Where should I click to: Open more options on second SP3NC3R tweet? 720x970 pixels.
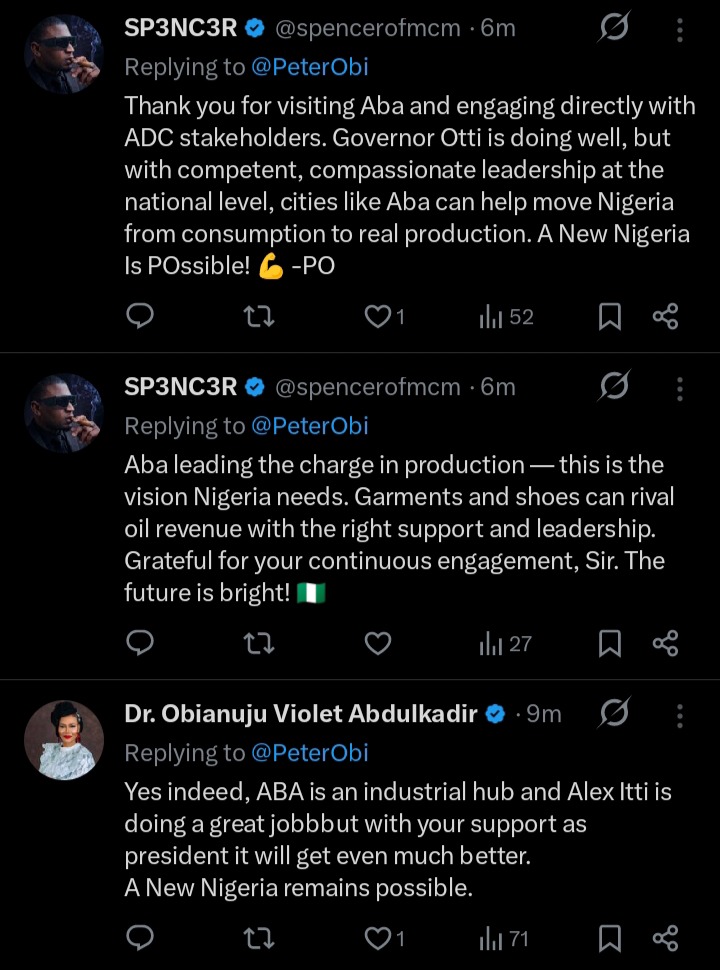point(680,387)
